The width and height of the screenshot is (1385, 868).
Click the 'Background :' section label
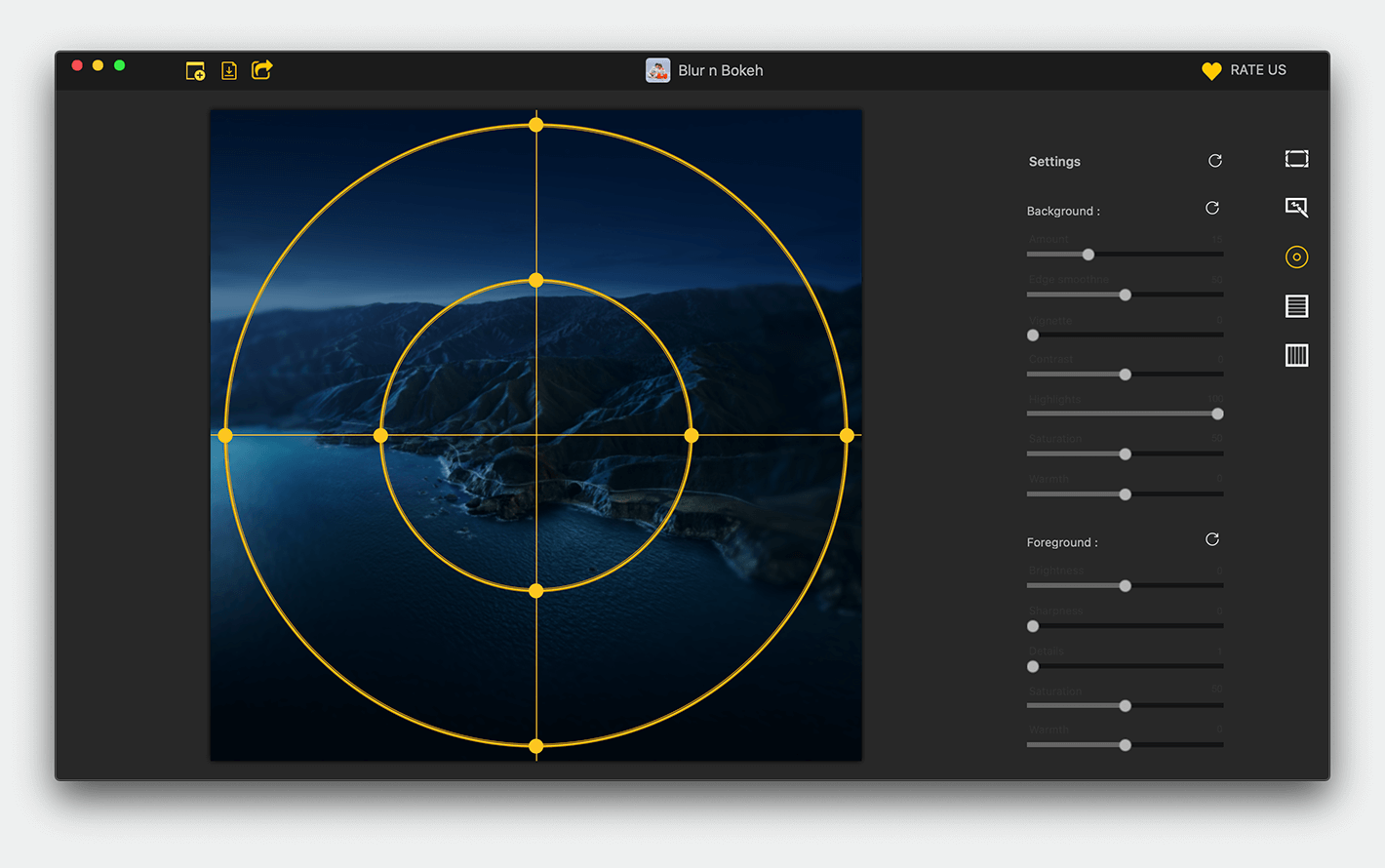pyautogui.click(x=1063, y=211)
